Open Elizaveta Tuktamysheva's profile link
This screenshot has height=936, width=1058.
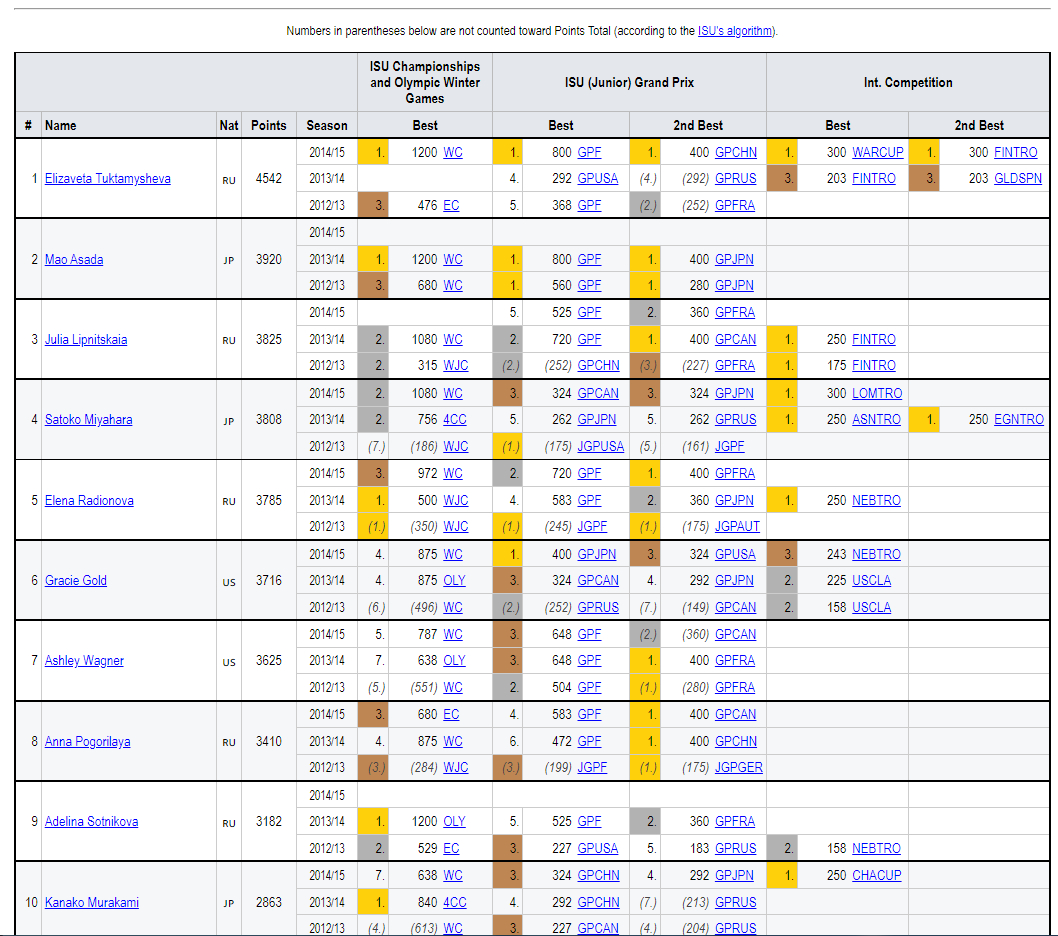point(107,179)
